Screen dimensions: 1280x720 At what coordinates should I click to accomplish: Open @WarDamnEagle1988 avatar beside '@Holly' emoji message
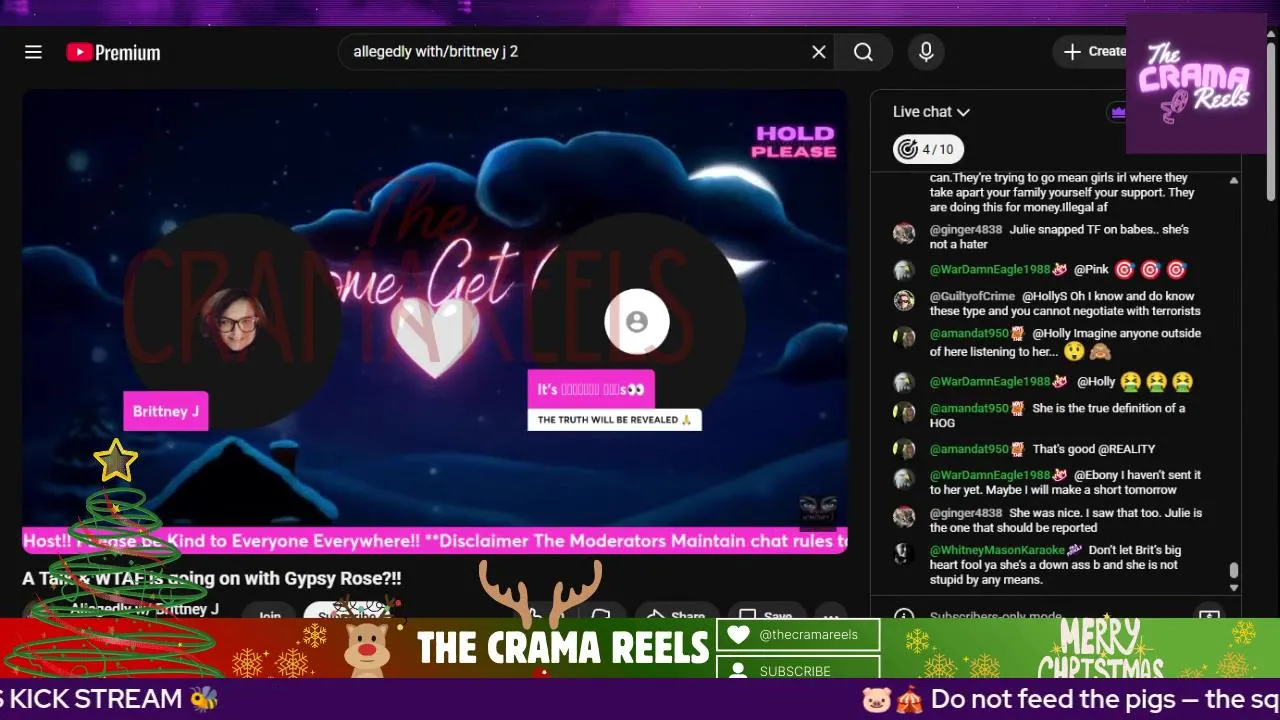coord(904,382)
